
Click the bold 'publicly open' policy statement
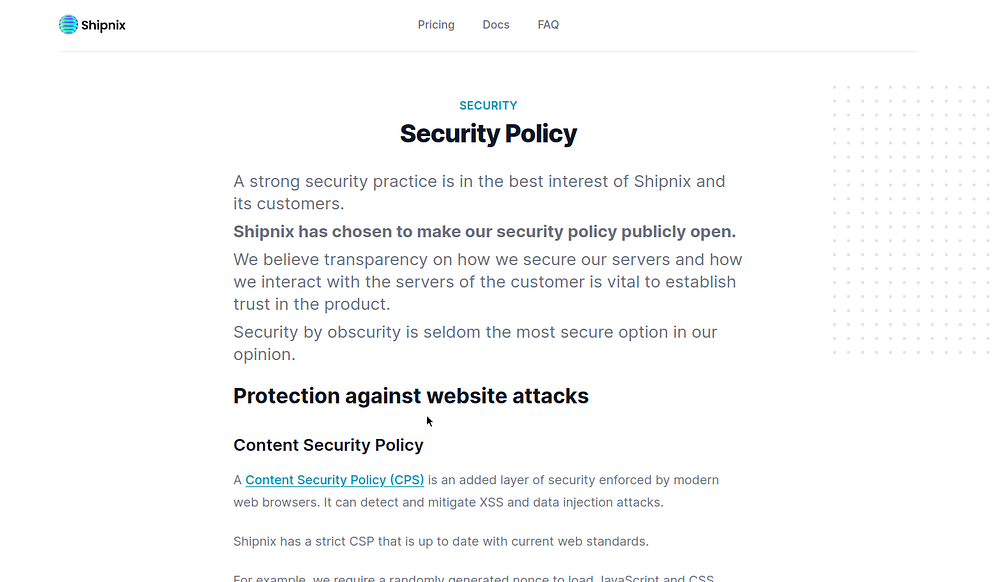pyautogui.click(x=484, y=232)
